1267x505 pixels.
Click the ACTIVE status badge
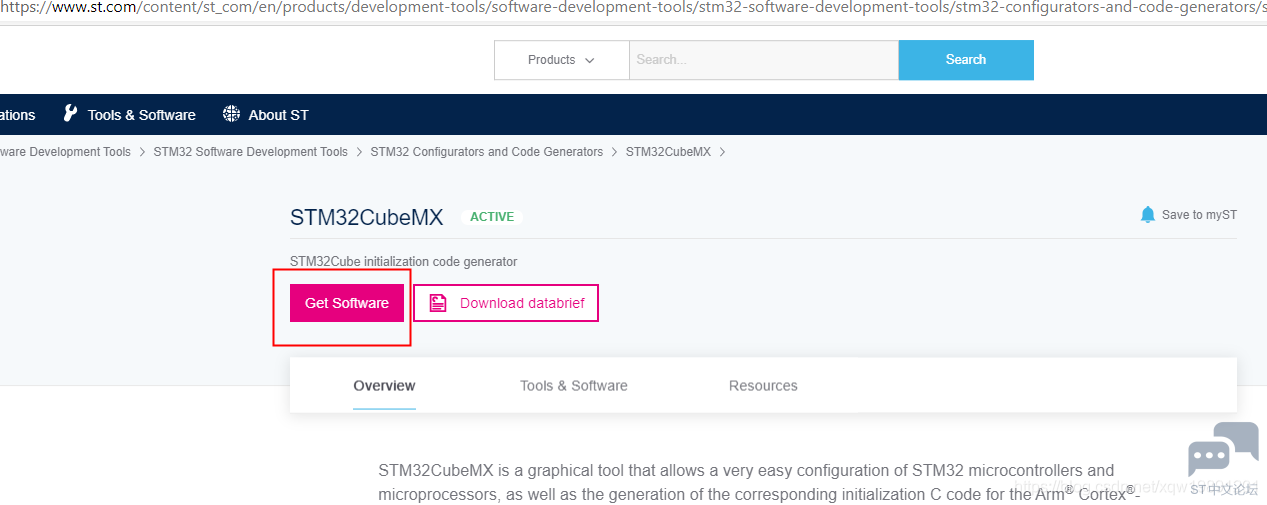point(492,217)
